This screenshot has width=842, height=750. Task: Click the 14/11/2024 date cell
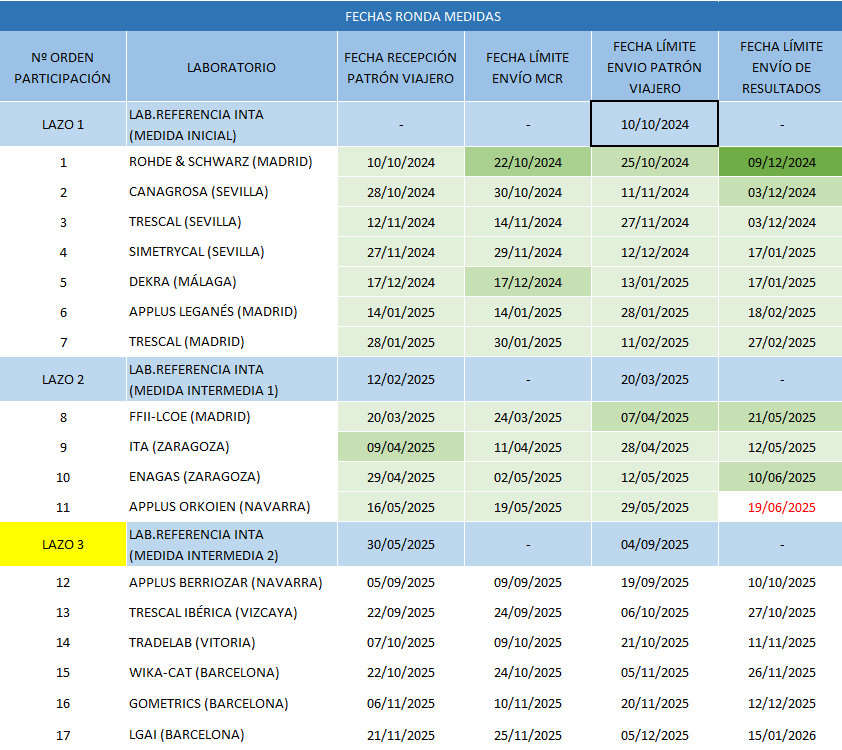coord(528,222)
